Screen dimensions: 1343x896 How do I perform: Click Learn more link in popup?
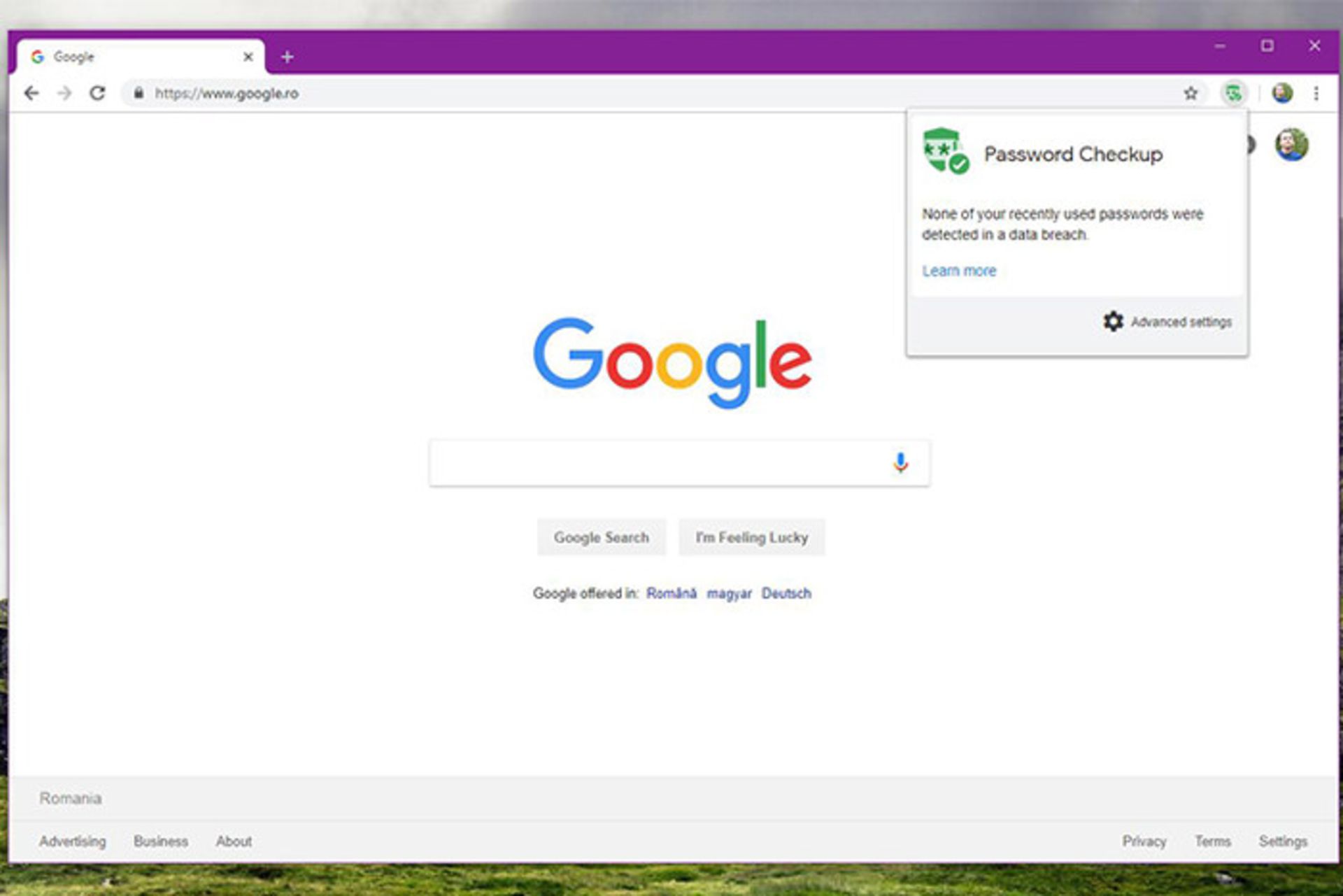(x=958, y=271)
